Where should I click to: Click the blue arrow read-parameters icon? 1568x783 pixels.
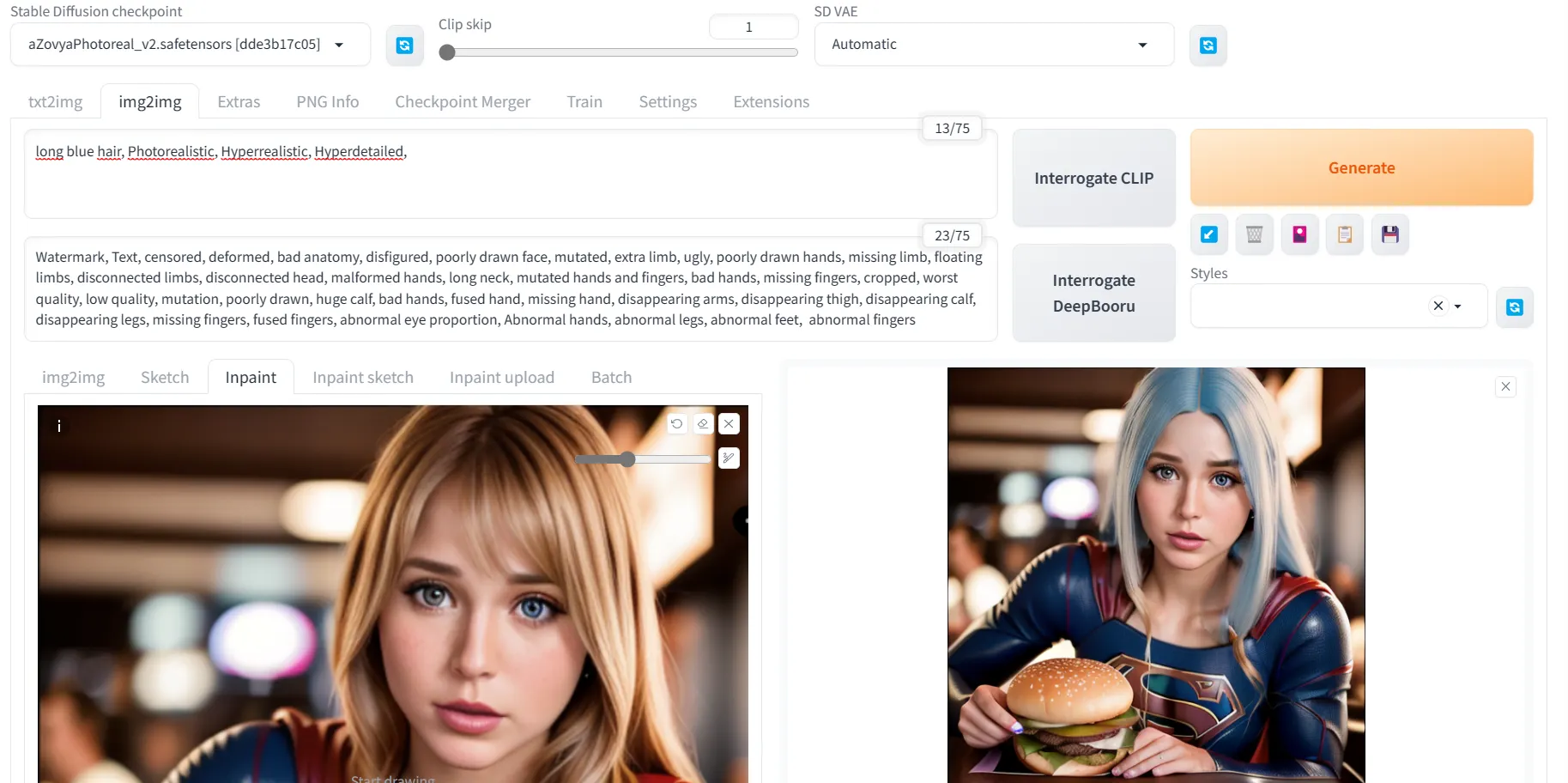pos(1208,234)
